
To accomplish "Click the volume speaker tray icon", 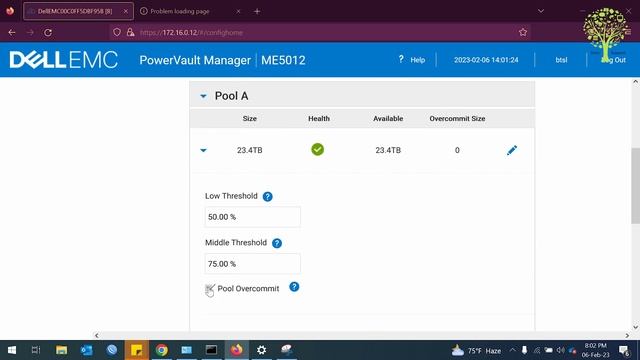I will coord(560,350).
